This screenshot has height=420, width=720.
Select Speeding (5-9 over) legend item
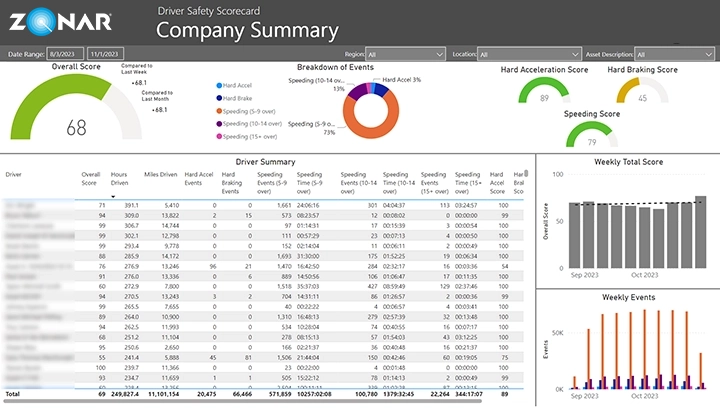click(x=250, y=111)
